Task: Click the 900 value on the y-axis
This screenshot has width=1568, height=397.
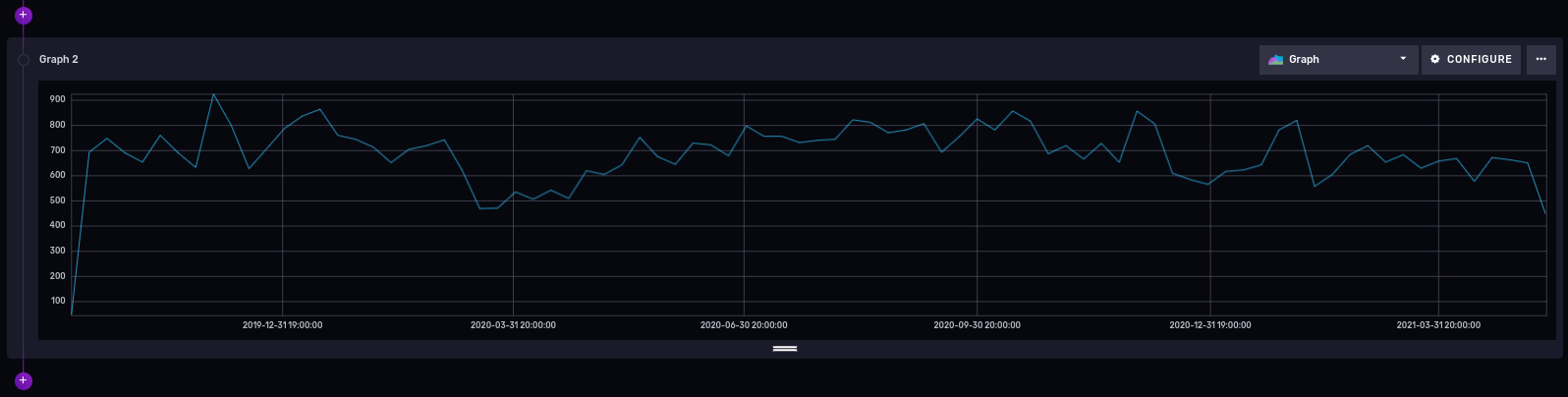Action: pyautogui.click(x=57, y=100)
